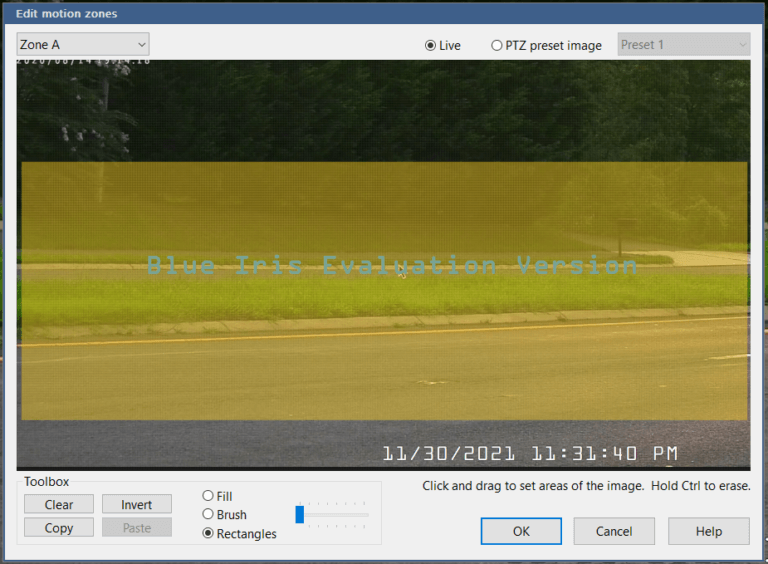768x564 pixels.
Task: Click the grayed Paste button
Action: [137, 528]
